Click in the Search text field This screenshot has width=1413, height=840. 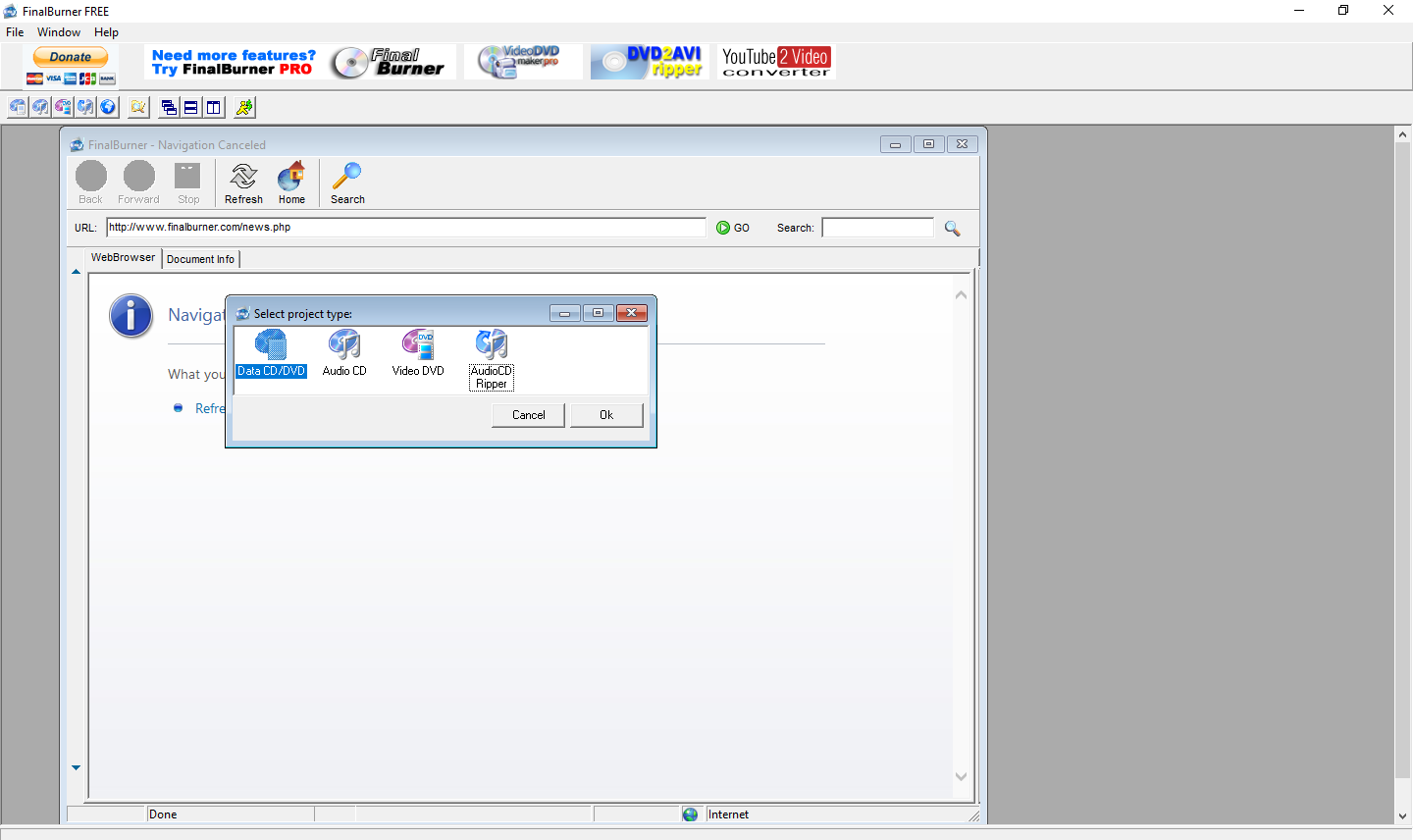(877, 228)
